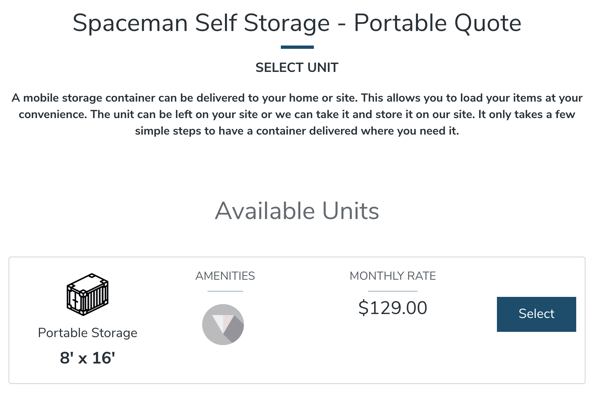Viewport: 600px width, 413px height.
Task: Click the MONTHLY RATE column header
Action: (393, 276)
